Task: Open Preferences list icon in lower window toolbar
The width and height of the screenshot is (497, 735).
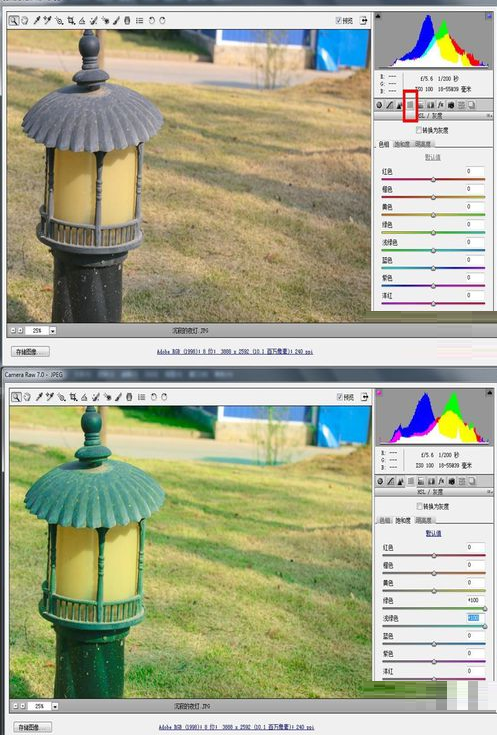Action: click(141, 397)
